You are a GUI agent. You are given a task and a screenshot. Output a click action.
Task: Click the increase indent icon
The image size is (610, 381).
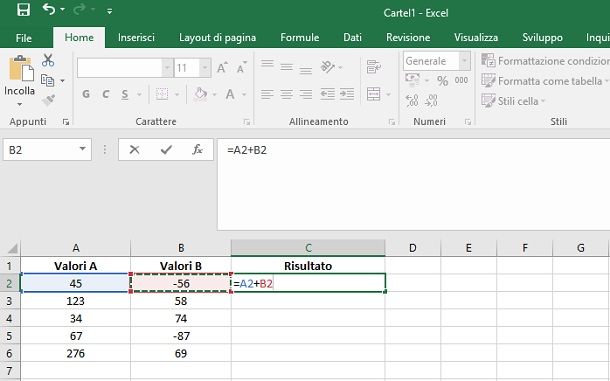[x=347, y=94]
